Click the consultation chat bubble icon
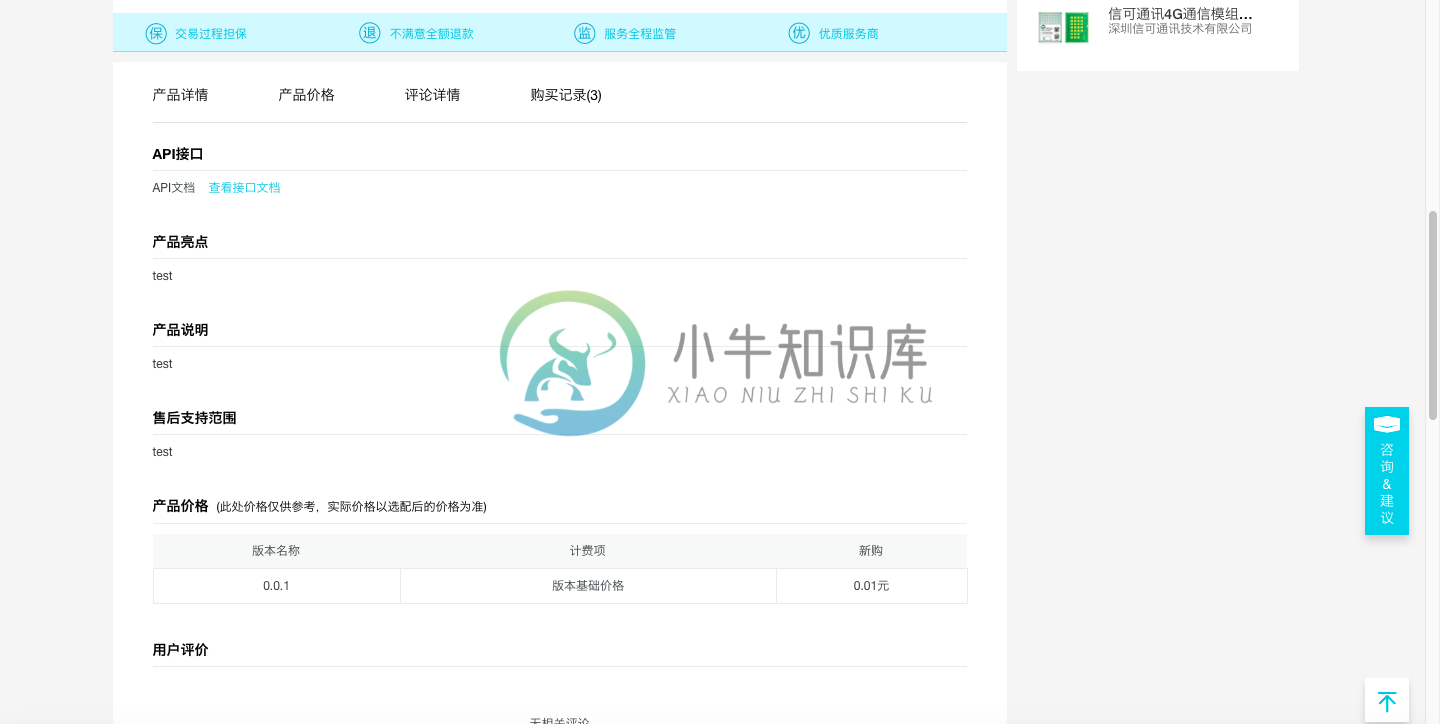The image size is (1440, 724). pyautogui.click(x=1387, y=424)
